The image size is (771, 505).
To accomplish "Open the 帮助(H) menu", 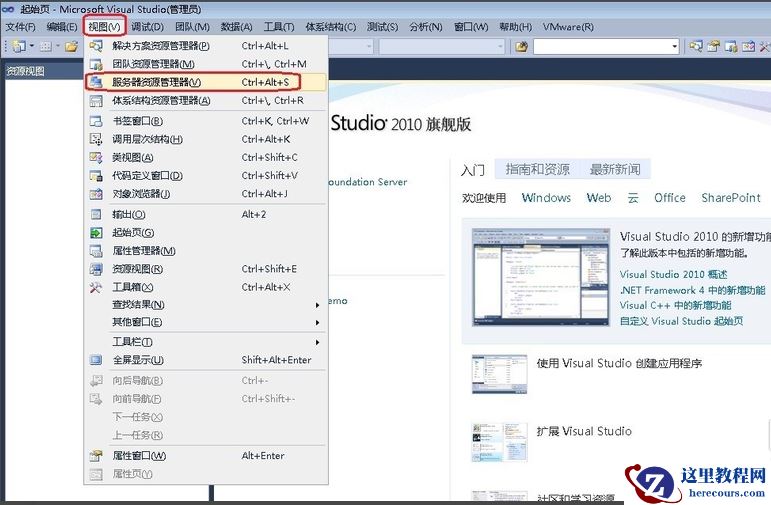I will [x=515, y=27].
